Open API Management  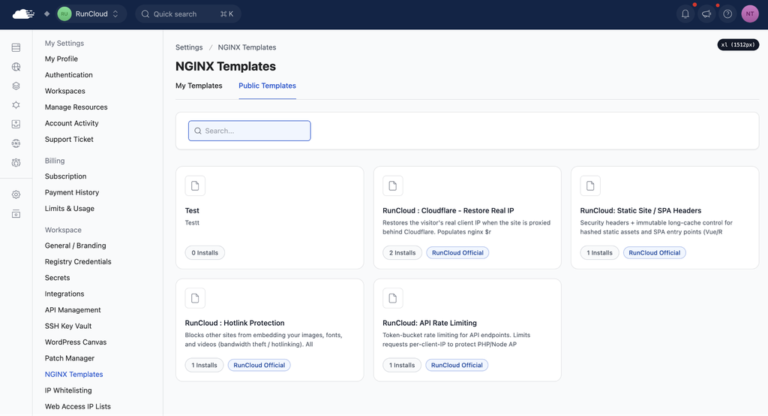[72, 310]
